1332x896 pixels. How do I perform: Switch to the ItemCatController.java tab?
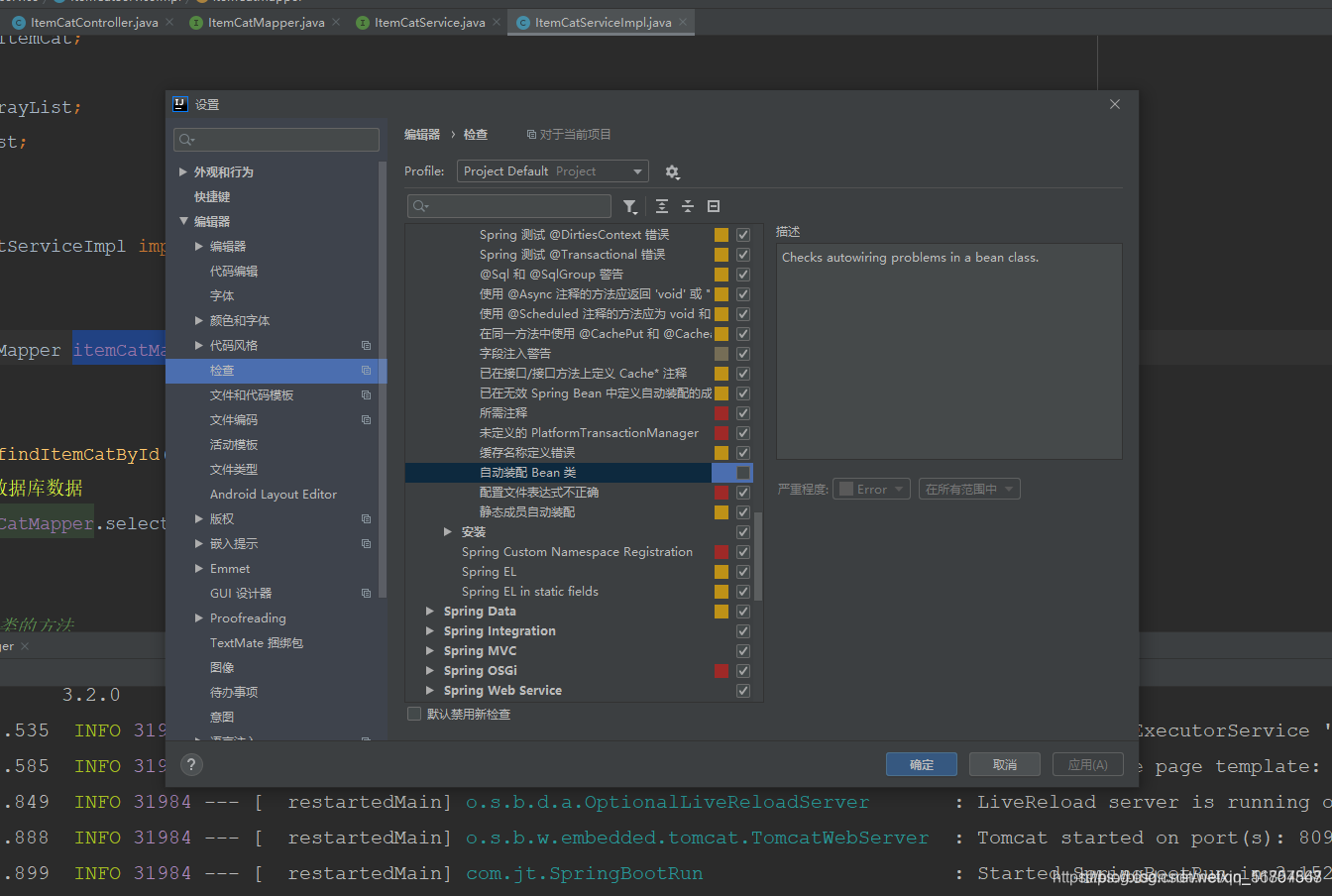94,22
